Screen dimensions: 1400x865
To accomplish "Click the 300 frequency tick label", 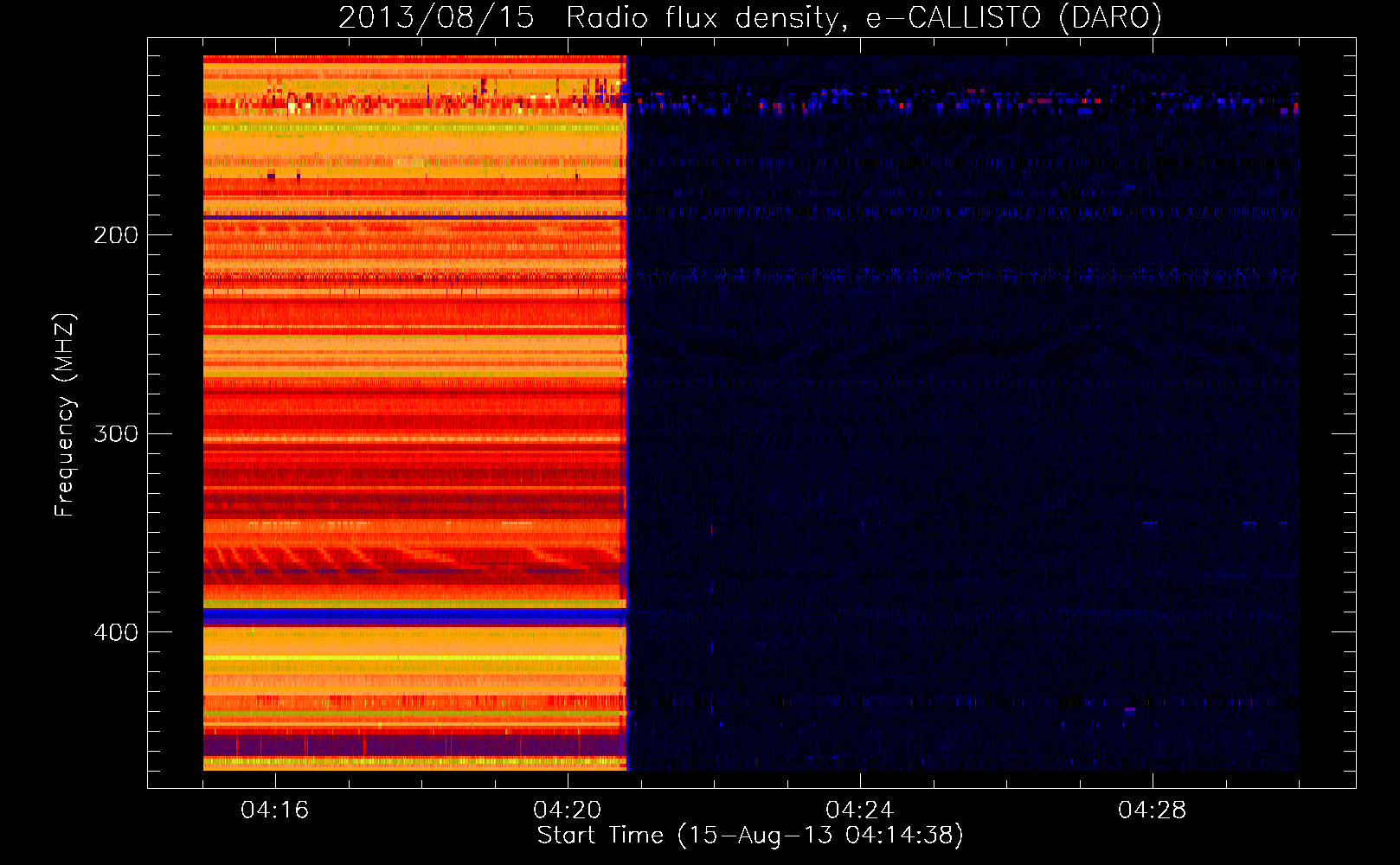I will pos(116,433).
